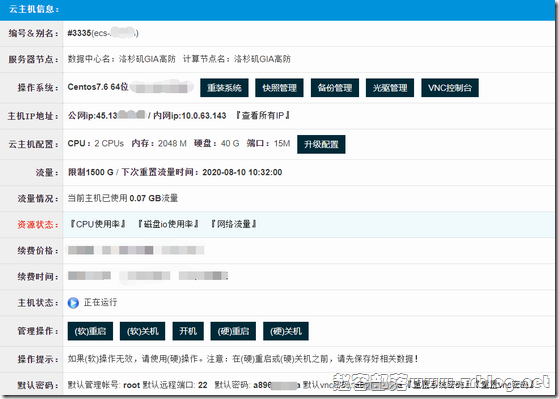The width and height of the screenshot is (559, 399).
Task: Launch the VNC控制台 console
Action: [x=450, y=88]
